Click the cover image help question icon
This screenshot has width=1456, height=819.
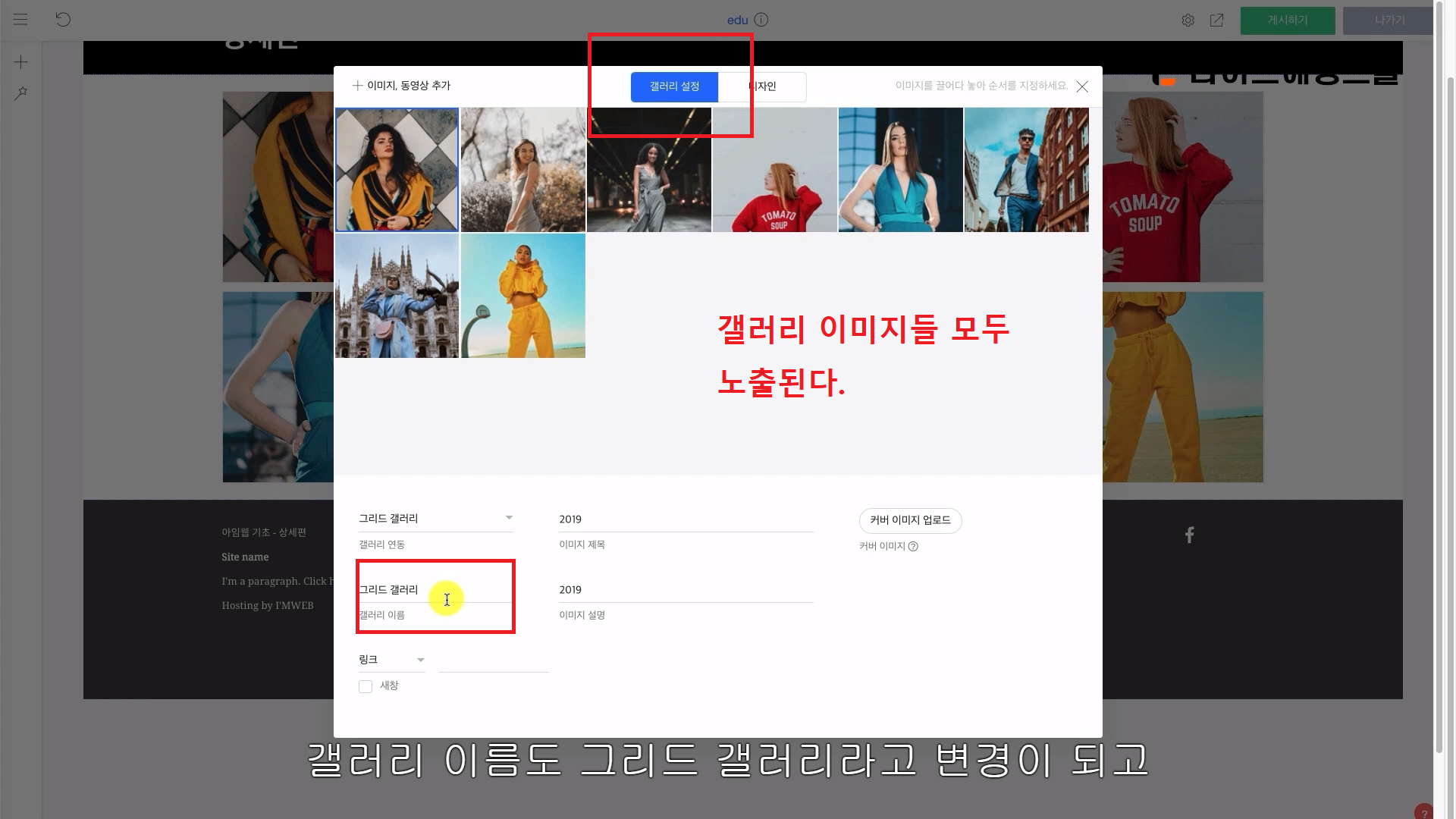click(913, 547)
